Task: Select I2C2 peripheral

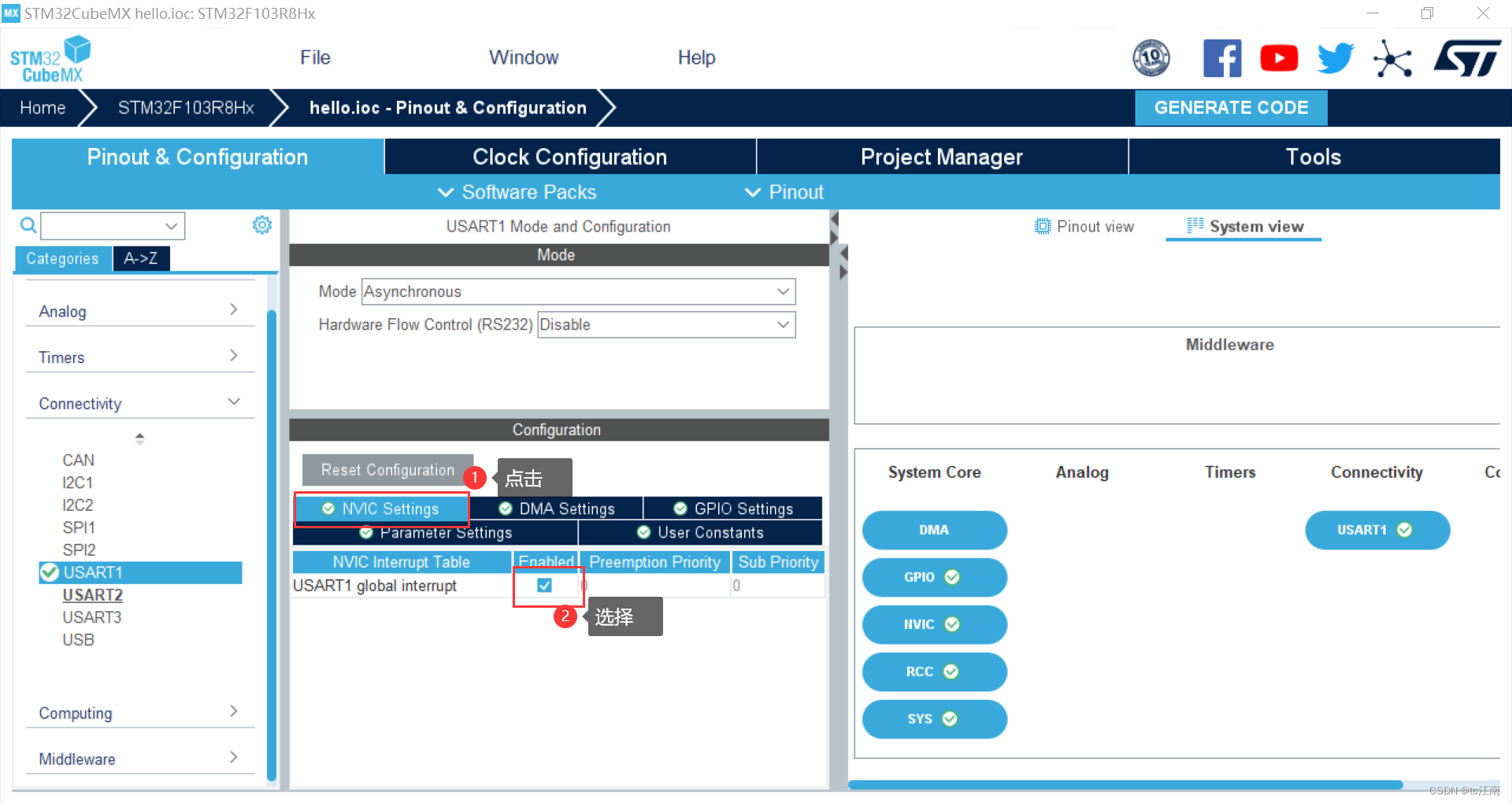Action: (78, 505)
